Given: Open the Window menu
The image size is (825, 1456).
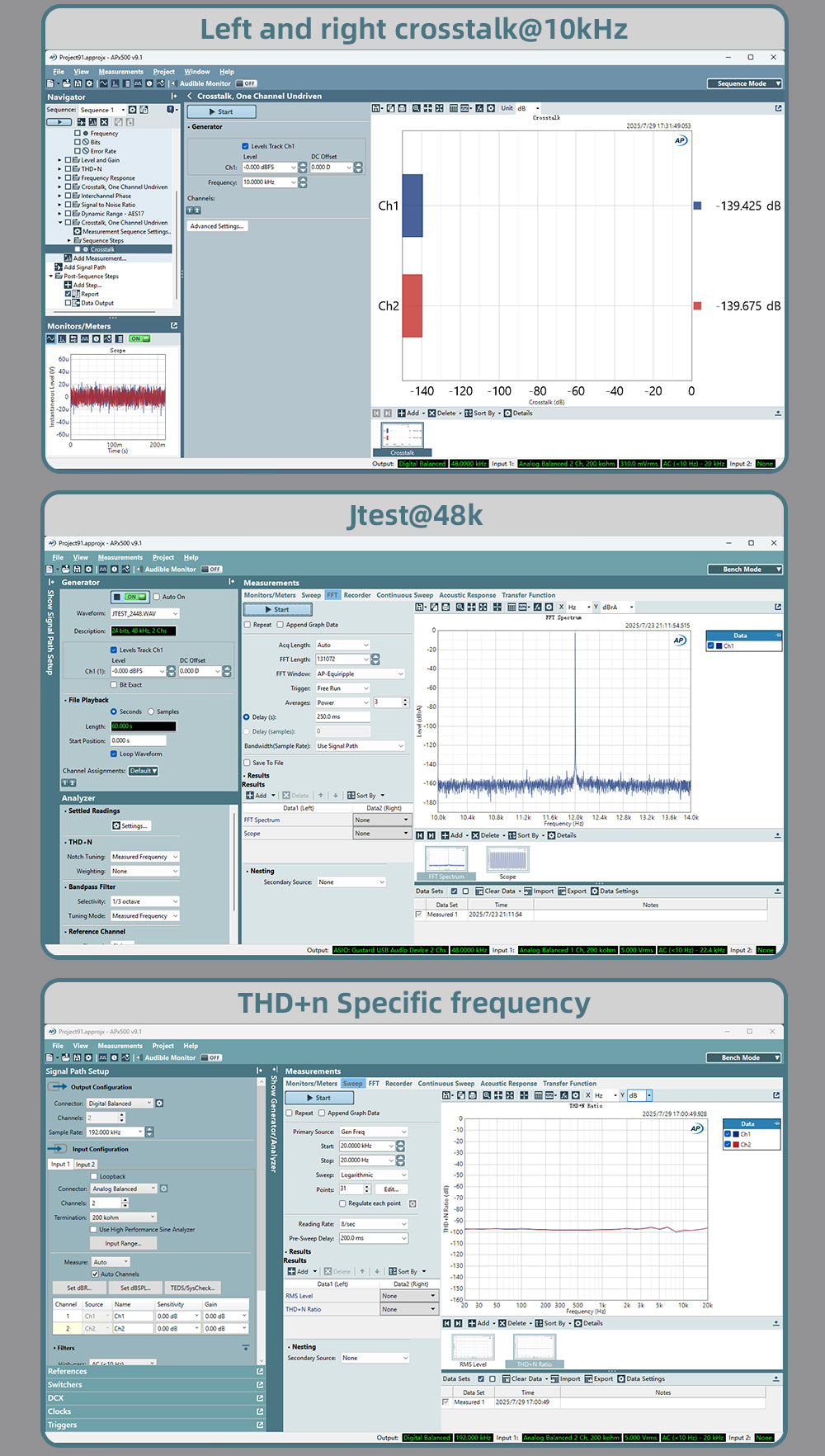Looking at the screenshot, I should pyautogui.click(x=196, y=72).
